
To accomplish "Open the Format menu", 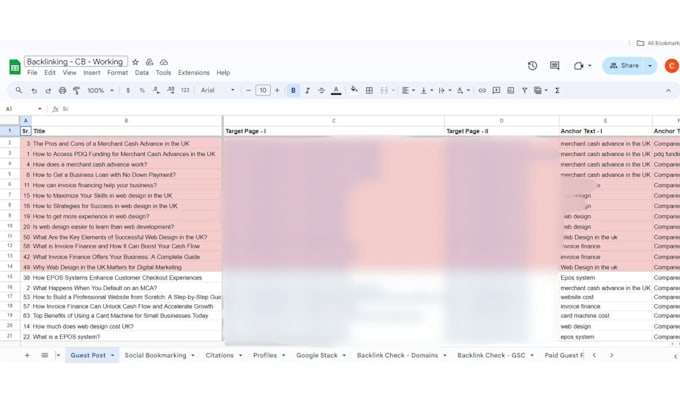I will [x=118, y=73].
